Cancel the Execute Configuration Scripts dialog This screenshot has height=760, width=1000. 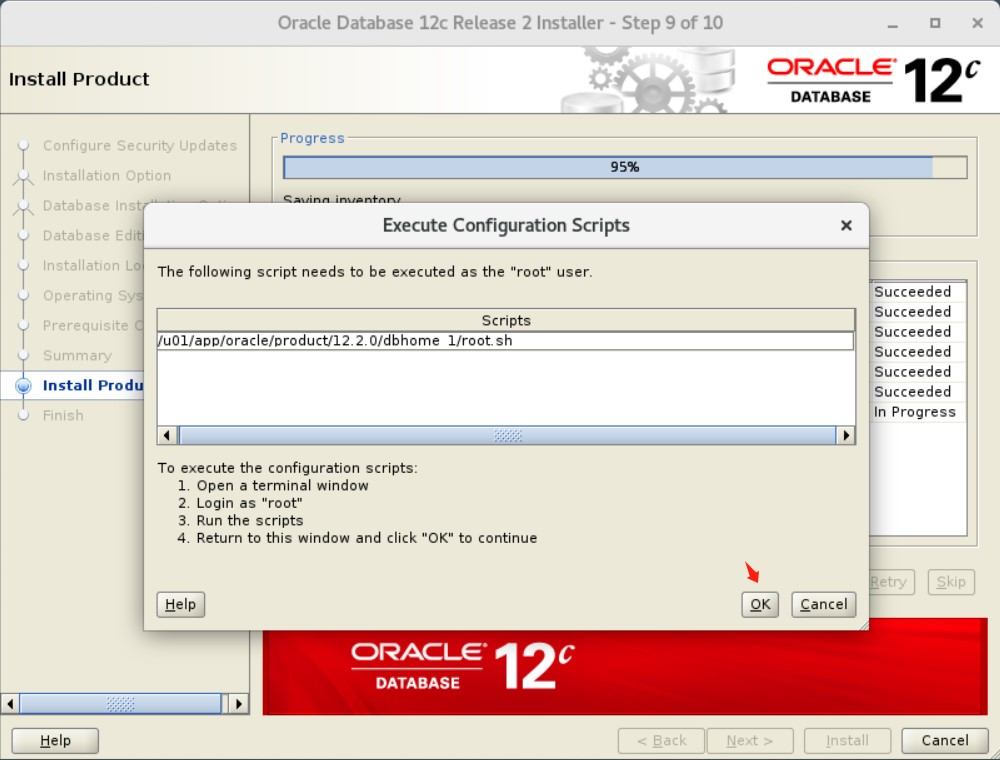tap(823, 604)
